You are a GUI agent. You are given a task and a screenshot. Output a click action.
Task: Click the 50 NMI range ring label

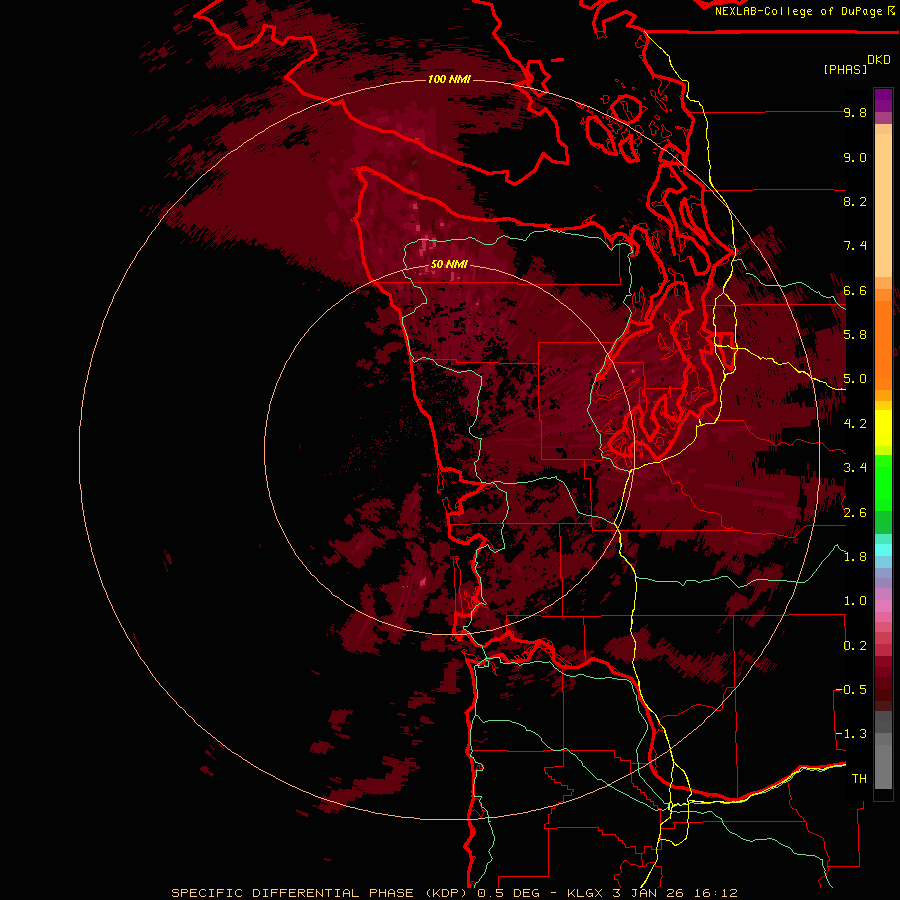(x=449, y=265)
